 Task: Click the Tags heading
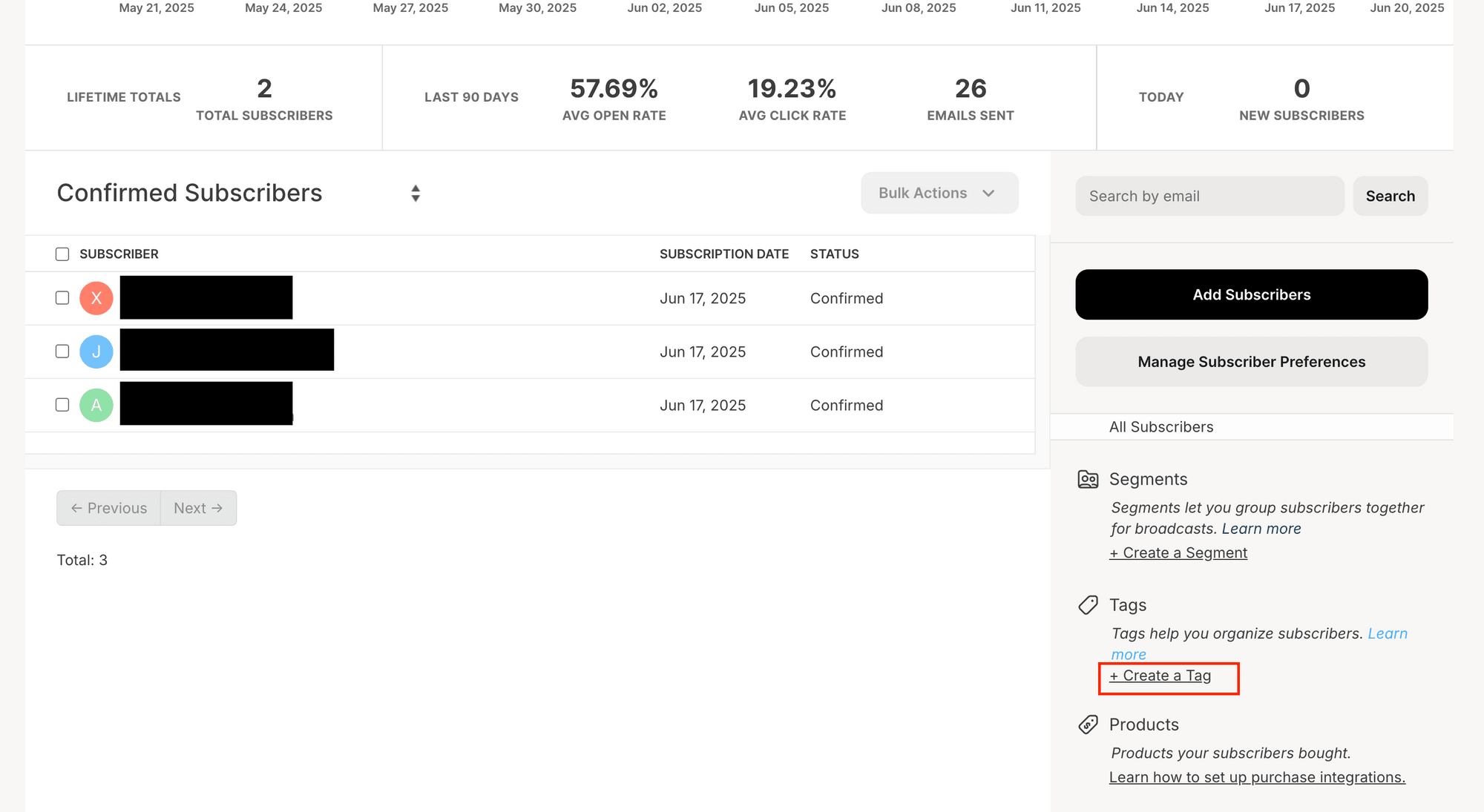tap(1128, 606)
